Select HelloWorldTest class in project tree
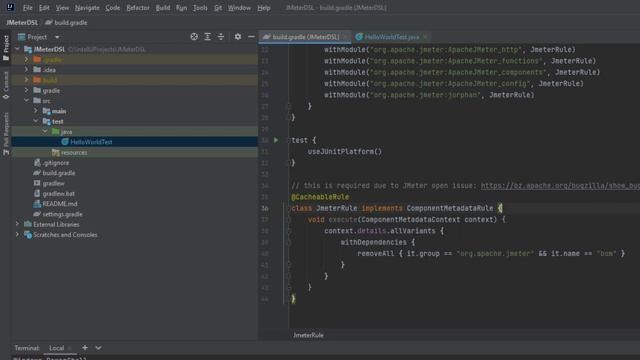 pyautogui.click(x=134, y=142)
